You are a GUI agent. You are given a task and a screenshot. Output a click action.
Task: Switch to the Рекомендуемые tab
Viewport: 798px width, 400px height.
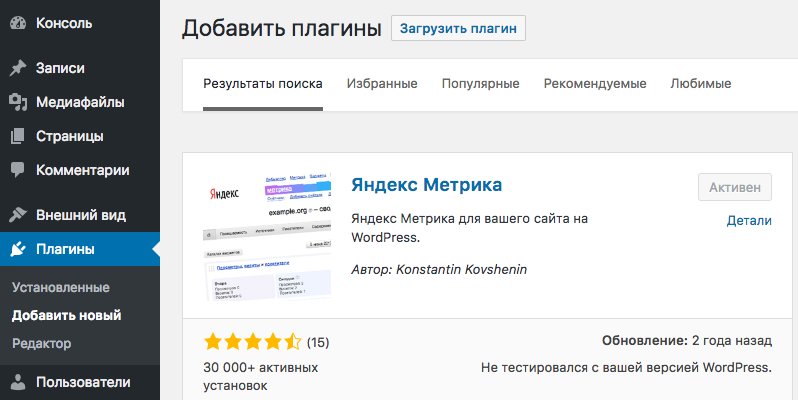595,84
